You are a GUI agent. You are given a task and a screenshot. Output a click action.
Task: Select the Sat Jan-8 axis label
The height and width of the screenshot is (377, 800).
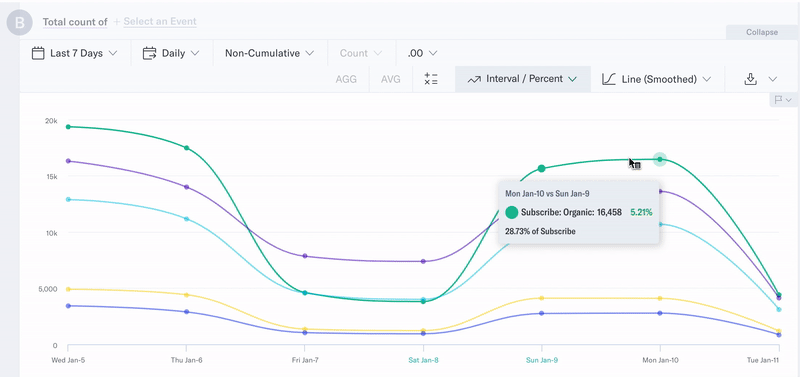423,360
